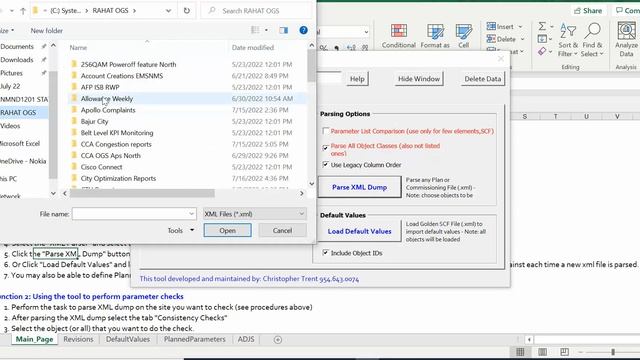Switch to the PlannedParameters sheet tab
640x360 pixels.
click(x=195, y=339)
